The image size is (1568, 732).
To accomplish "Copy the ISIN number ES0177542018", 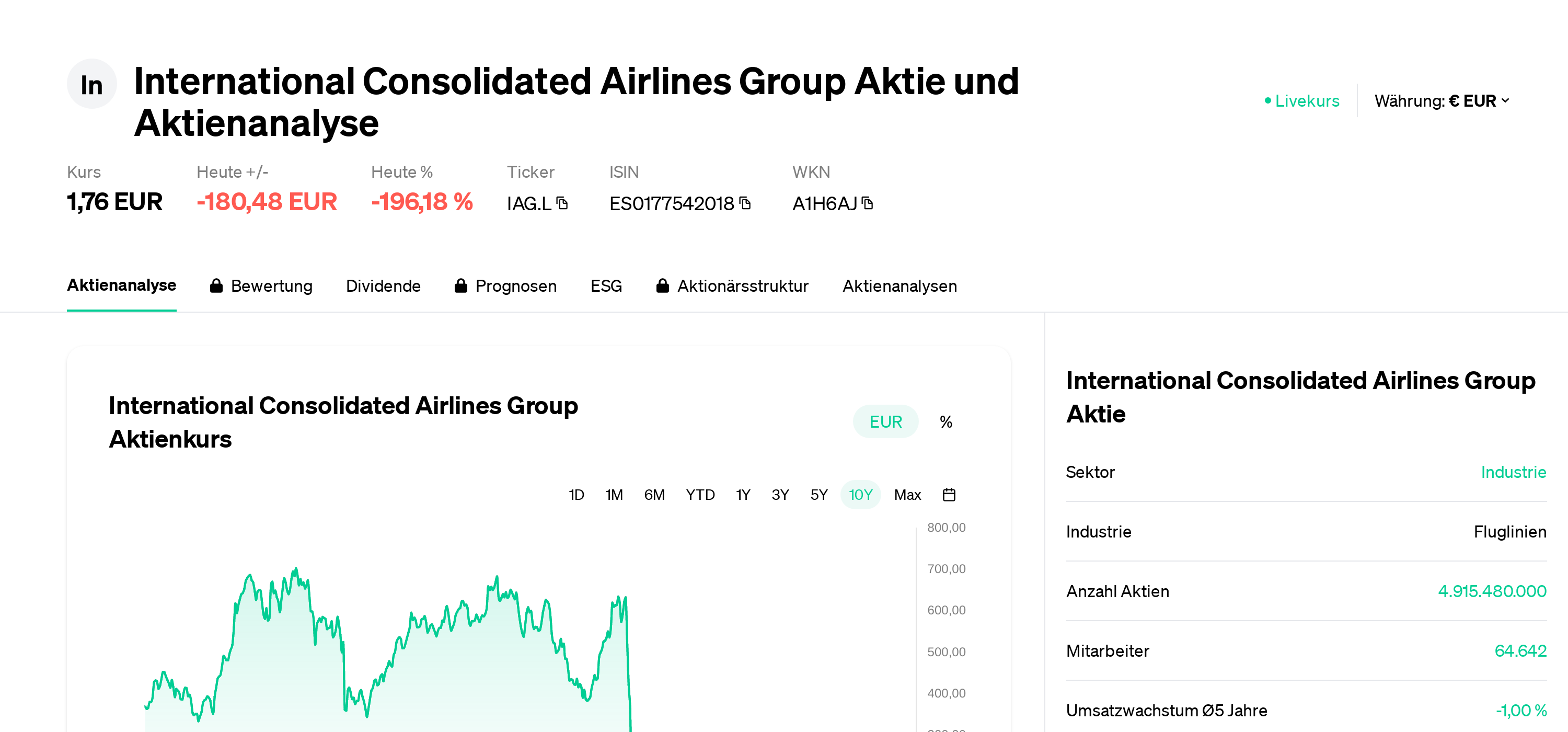I will coord(745,203).
